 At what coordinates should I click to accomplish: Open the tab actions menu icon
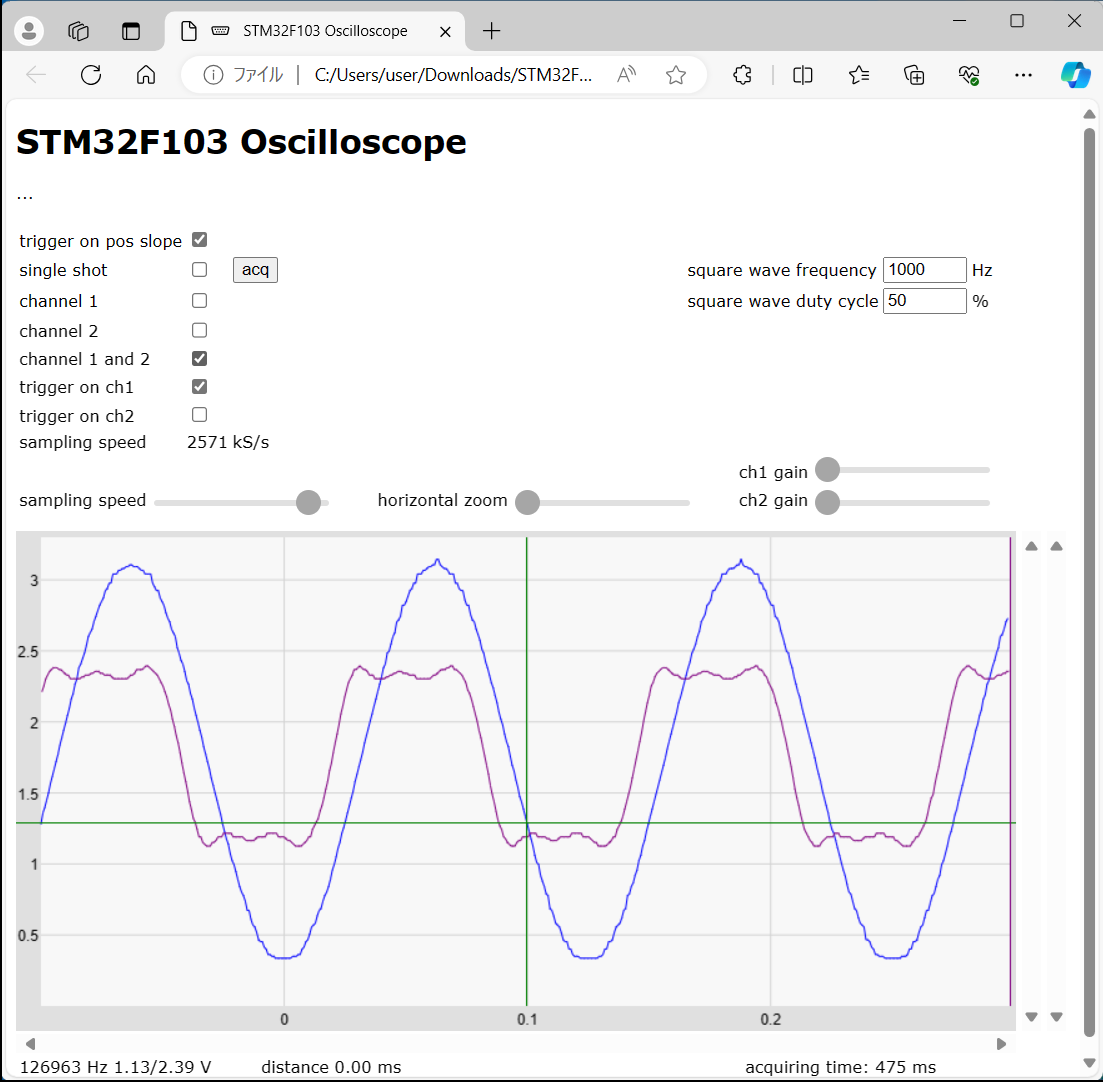(131, 31)
